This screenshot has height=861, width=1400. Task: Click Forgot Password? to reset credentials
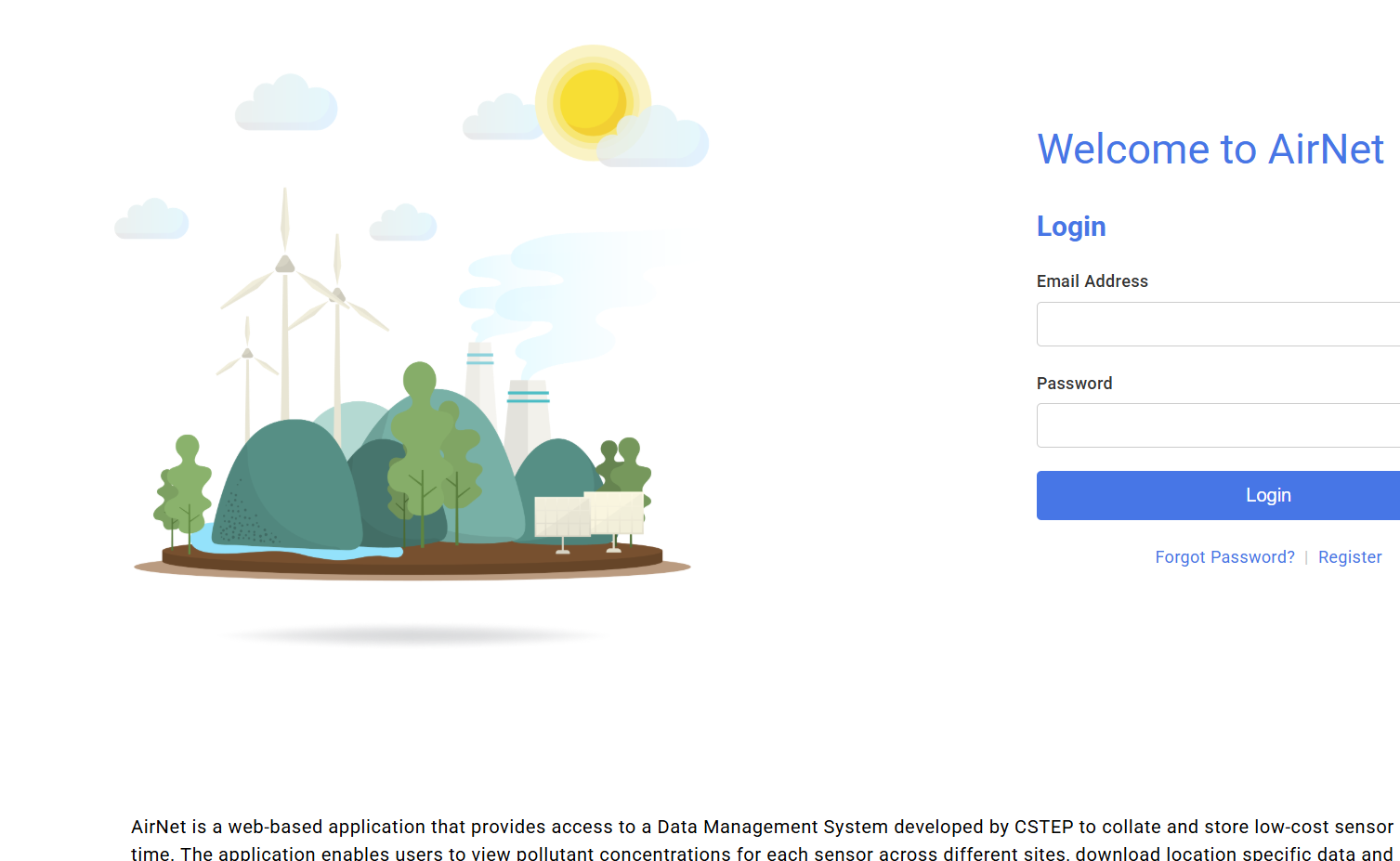click(x=1224, y=556)
